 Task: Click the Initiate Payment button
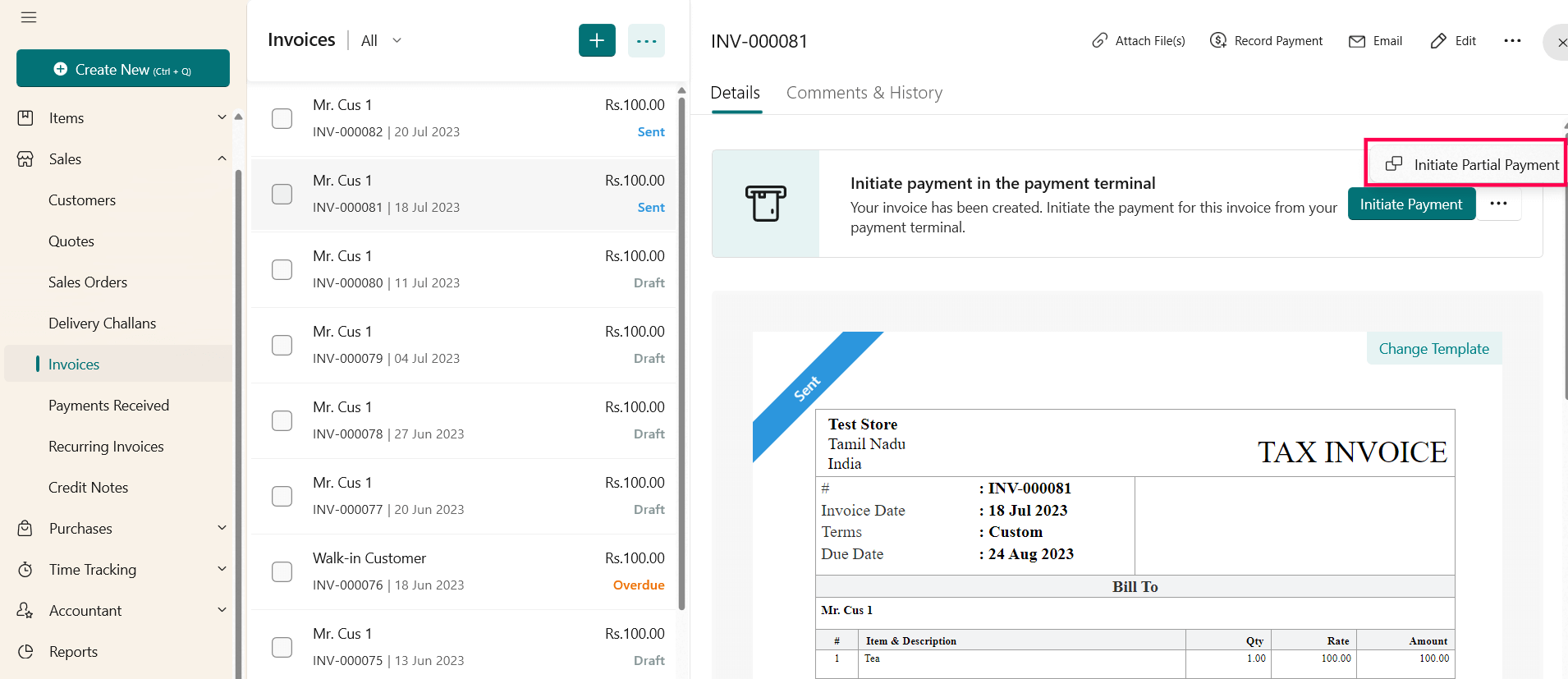pyautogui.click(x=1410, y=204)
